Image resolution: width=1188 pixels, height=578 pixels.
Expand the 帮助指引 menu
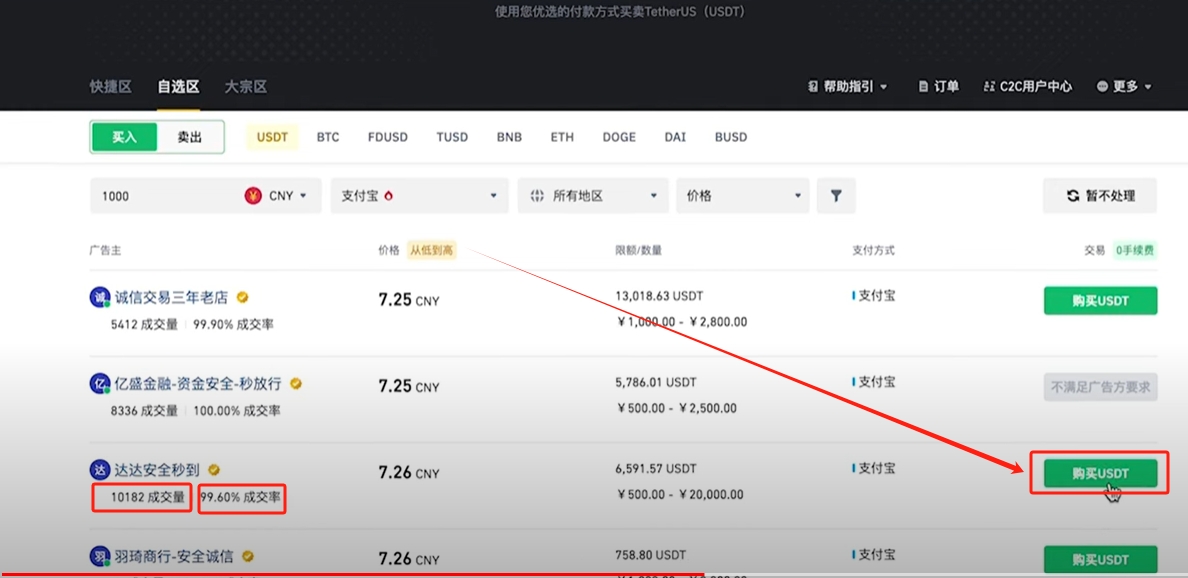848,86
